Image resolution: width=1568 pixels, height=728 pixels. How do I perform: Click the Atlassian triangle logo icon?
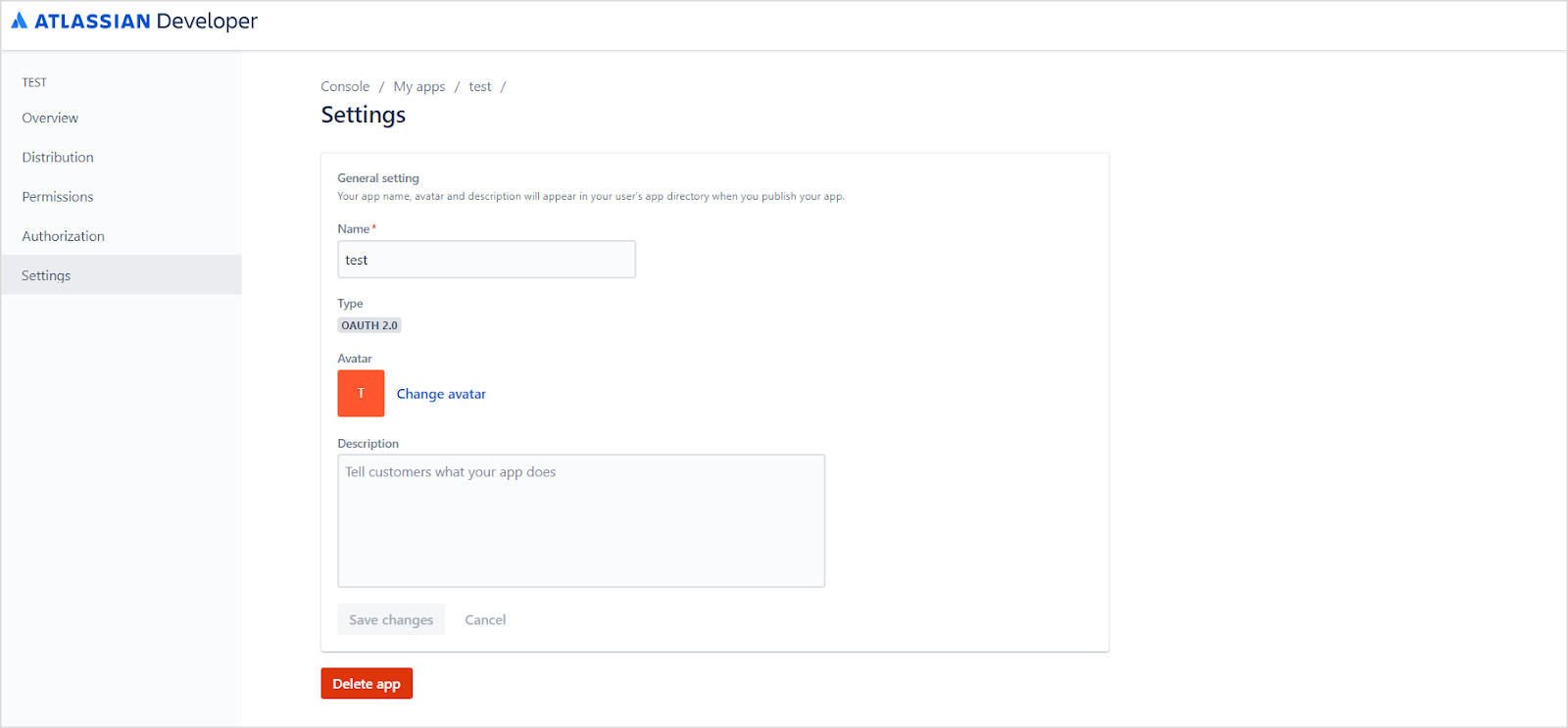[20, 21]
